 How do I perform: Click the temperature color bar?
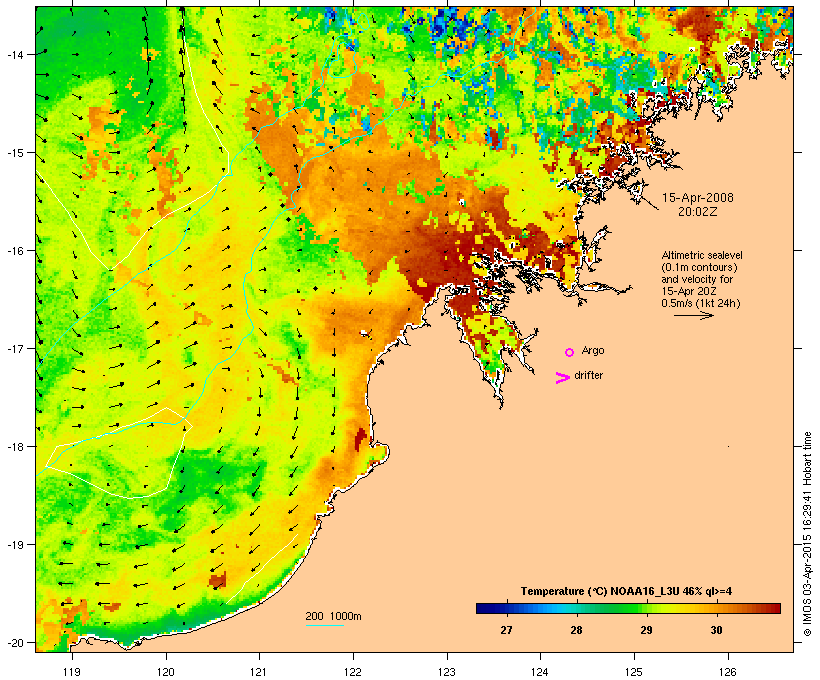(628, 608)
